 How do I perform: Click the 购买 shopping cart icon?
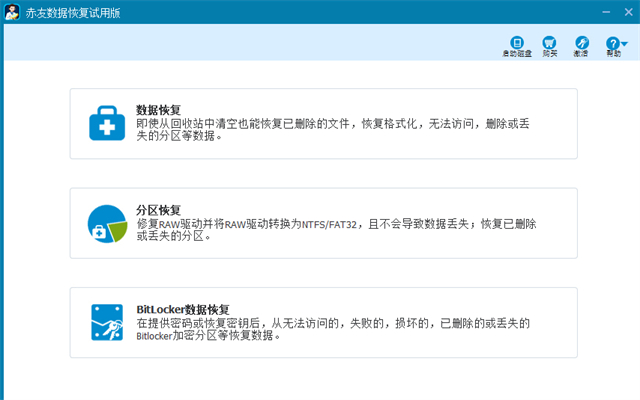click(549, 42)
